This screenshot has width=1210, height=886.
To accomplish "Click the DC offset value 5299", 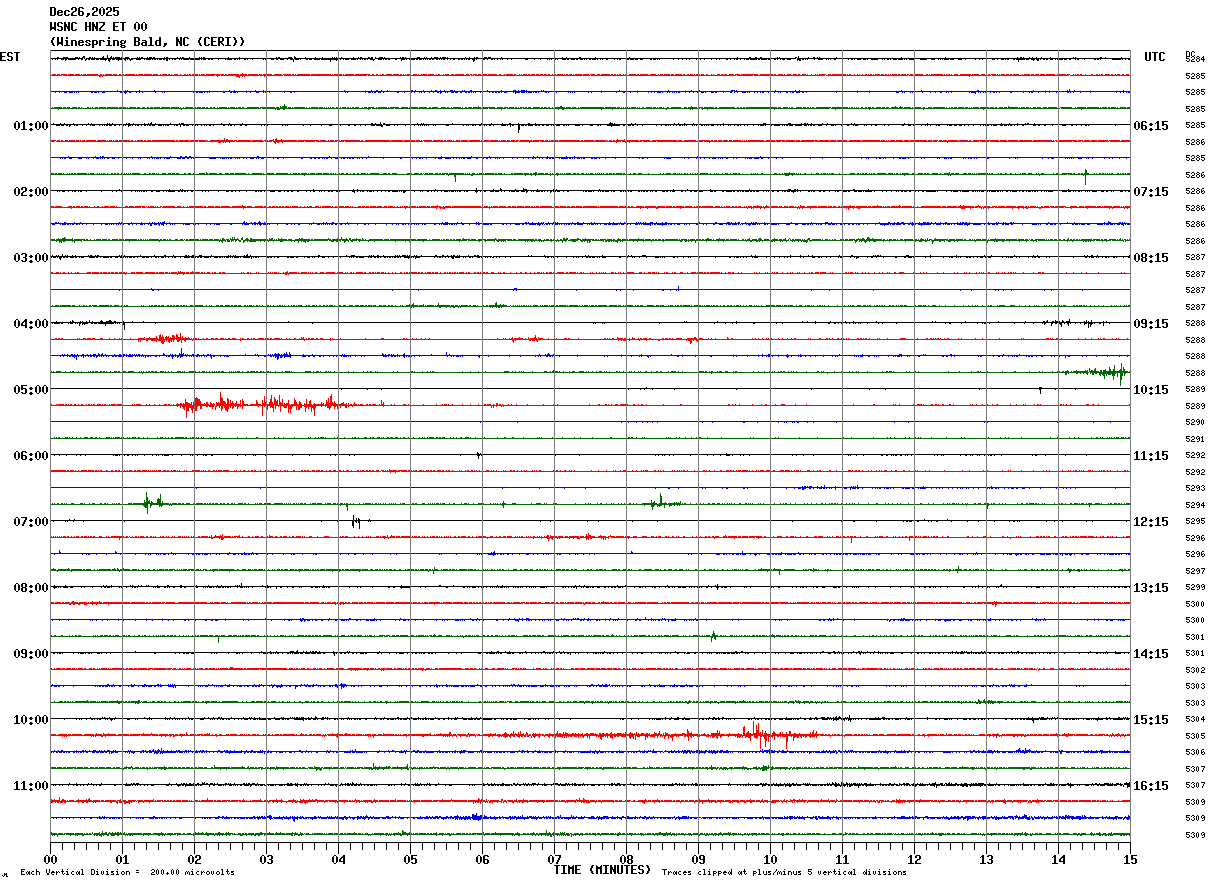I will click(1195, 588).
